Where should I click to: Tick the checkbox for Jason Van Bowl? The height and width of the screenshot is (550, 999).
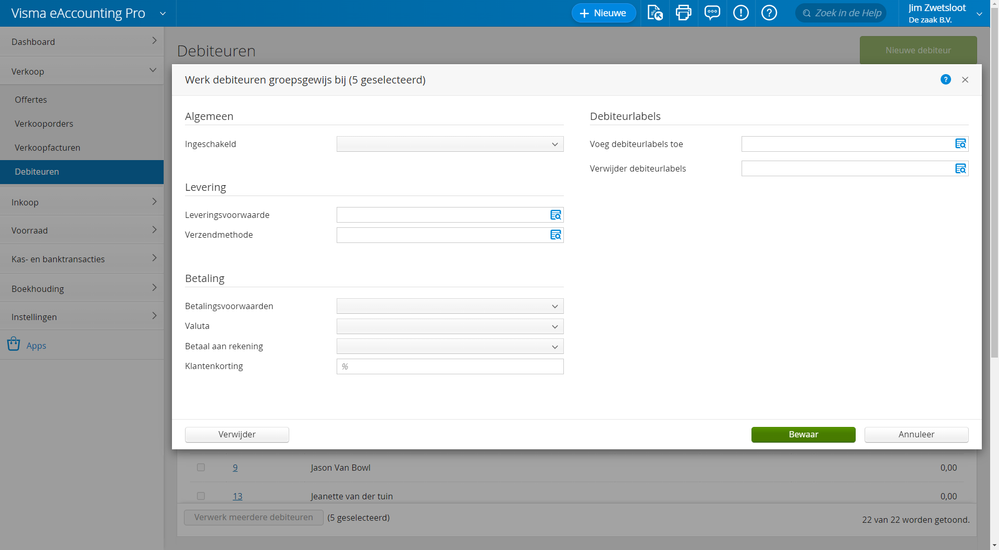(201, 467)
